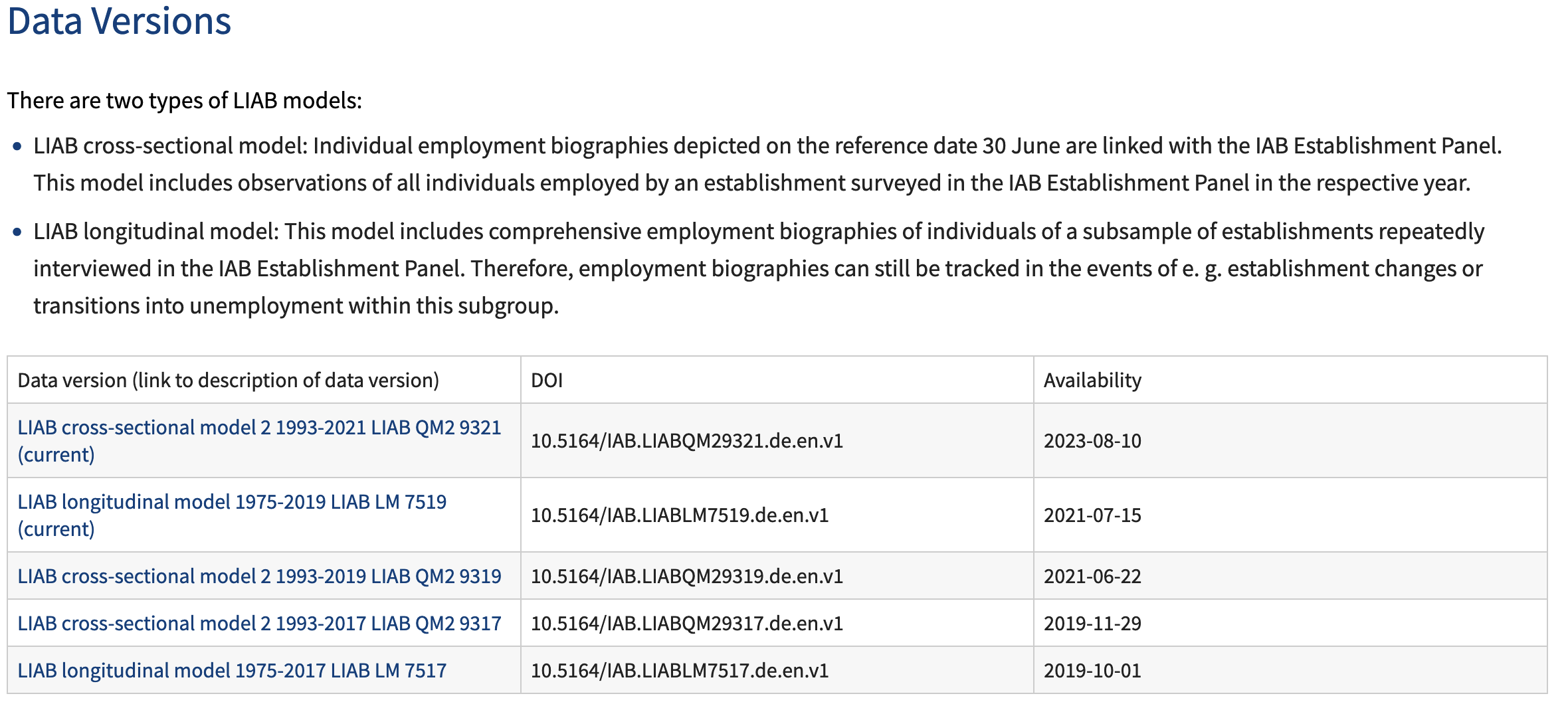Viewport: 1568px width, 708px height.
Task: Click the "Data Versions" page heading
Action: tap(119, 21)
